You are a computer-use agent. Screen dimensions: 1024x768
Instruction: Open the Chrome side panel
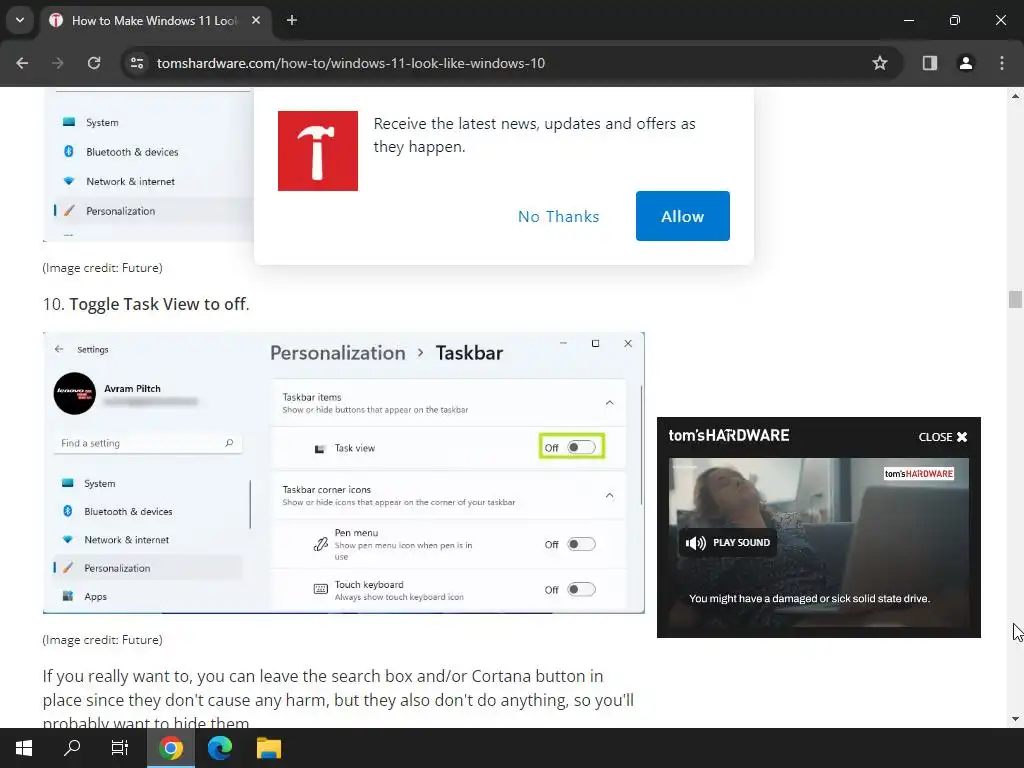929,63
